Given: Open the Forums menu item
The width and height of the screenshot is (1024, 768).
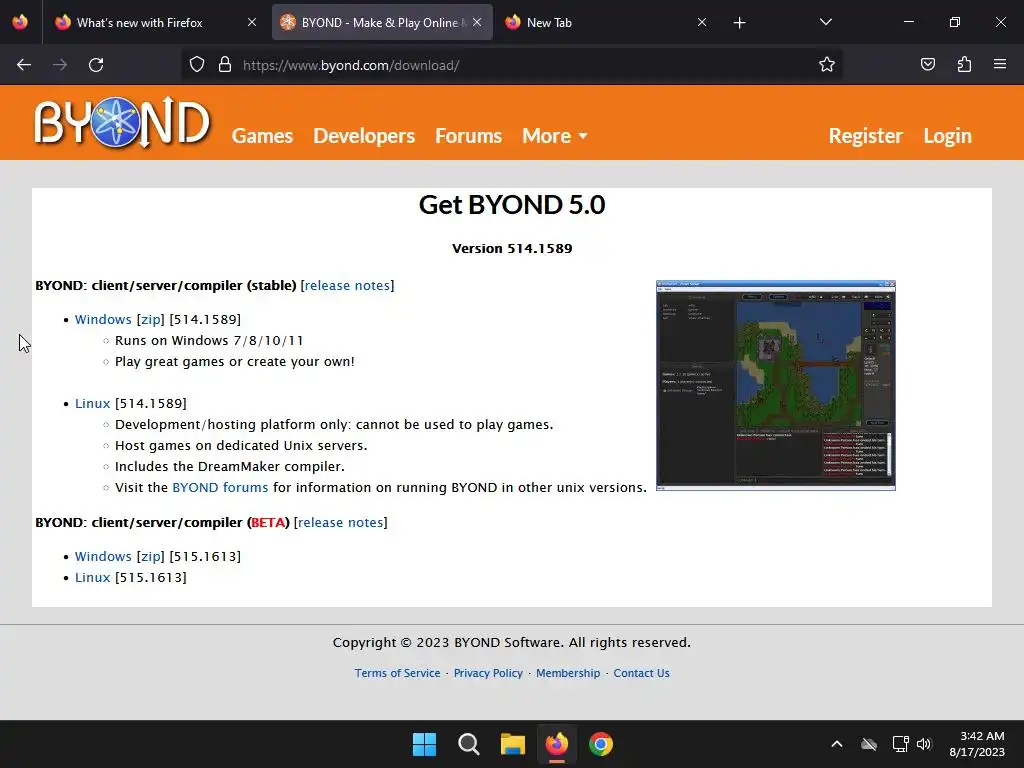Looking at the screenshot, I should point(468,136).
